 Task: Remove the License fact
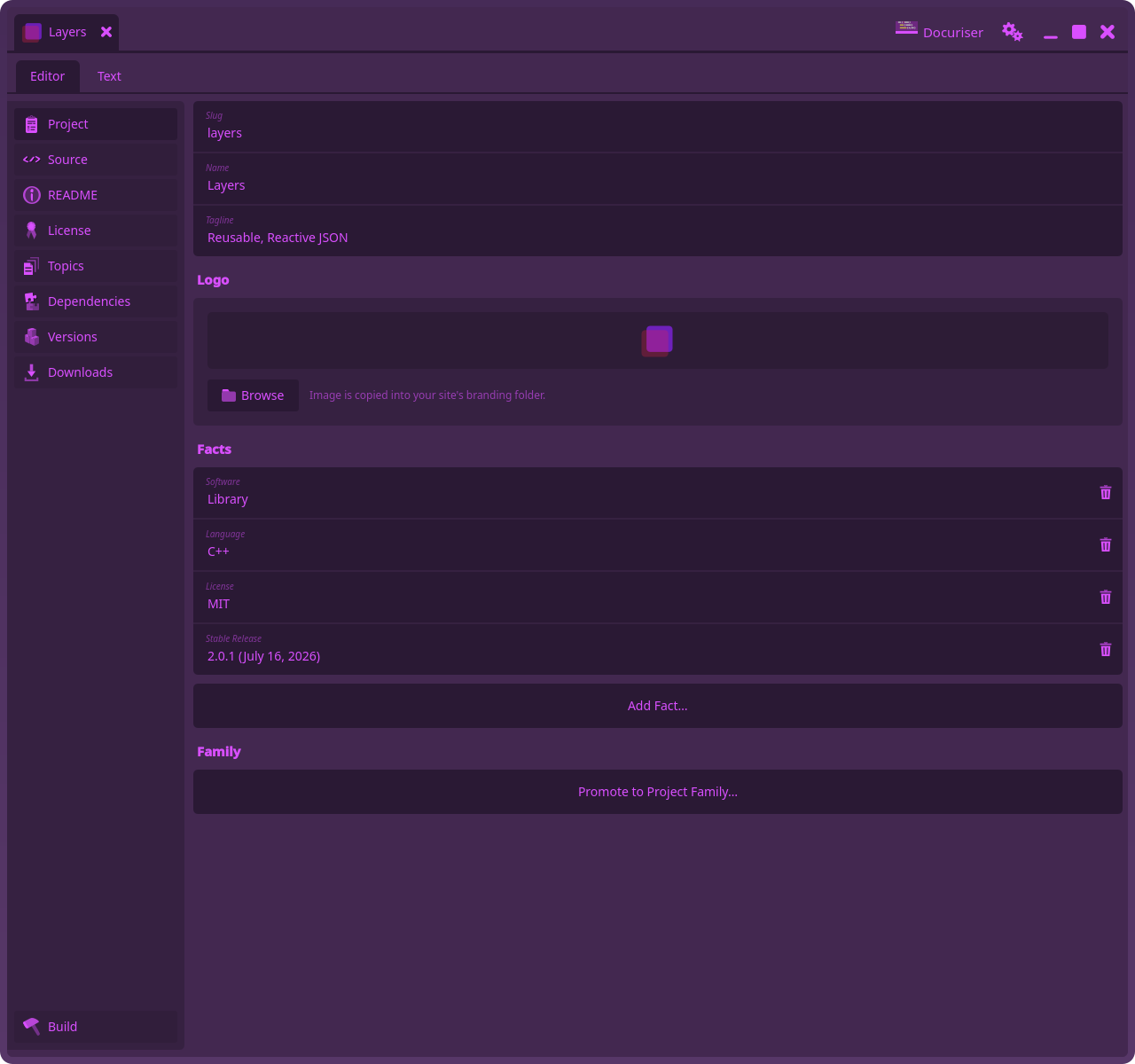[1106, 597]
